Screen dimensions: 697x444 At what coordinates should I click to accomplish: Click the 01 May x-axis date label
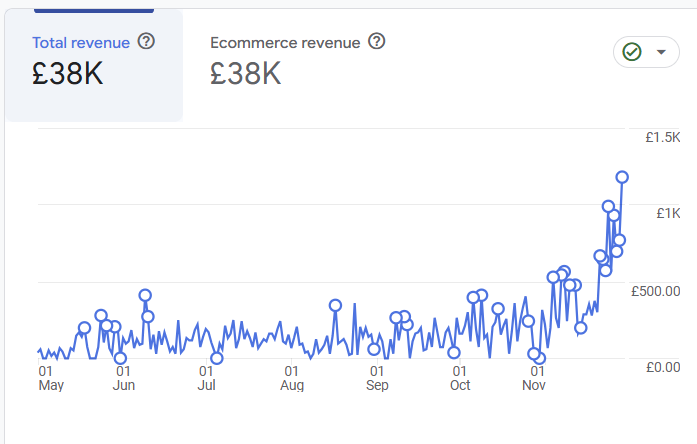(51, 377)
